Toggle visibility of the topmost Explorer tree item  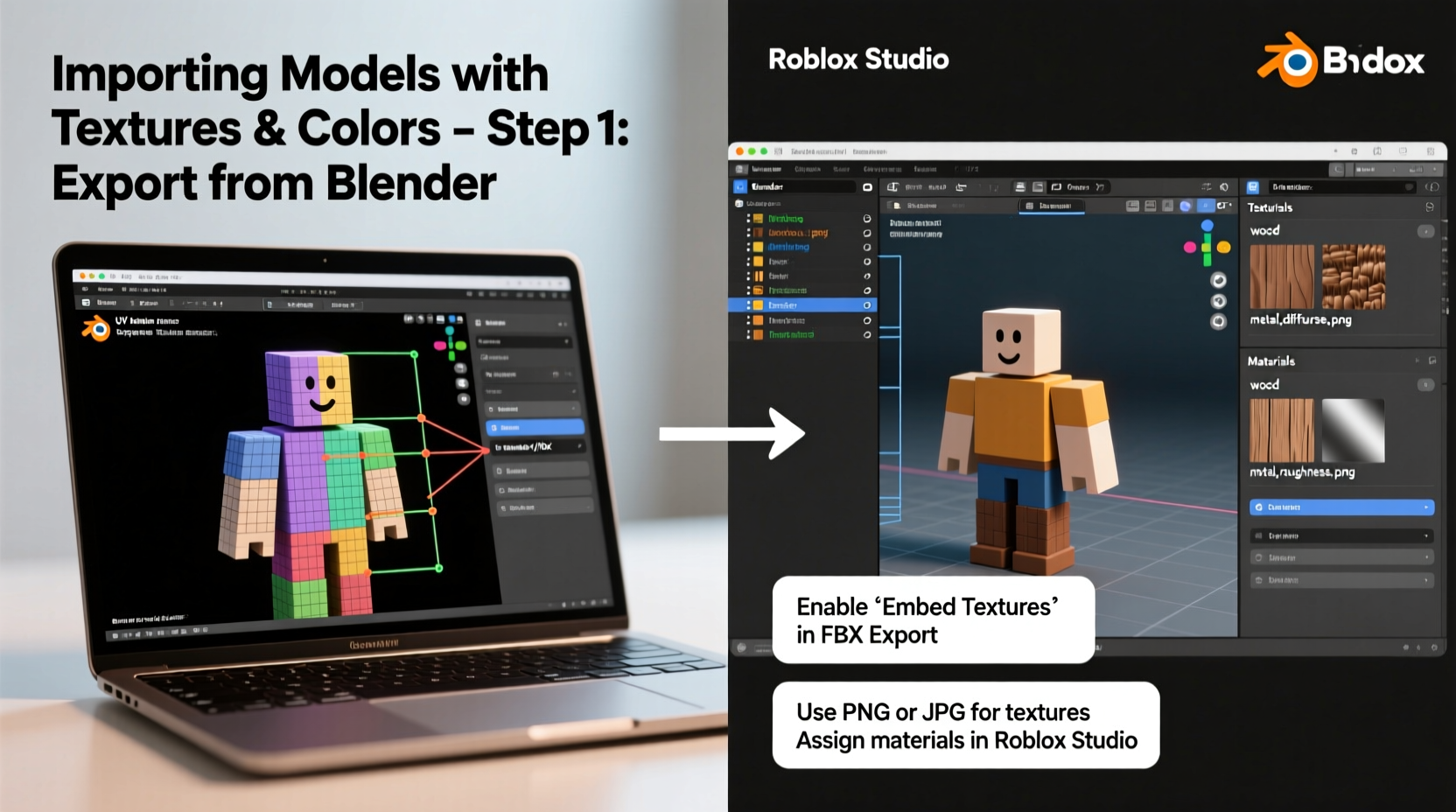click(x=866, y=218)
